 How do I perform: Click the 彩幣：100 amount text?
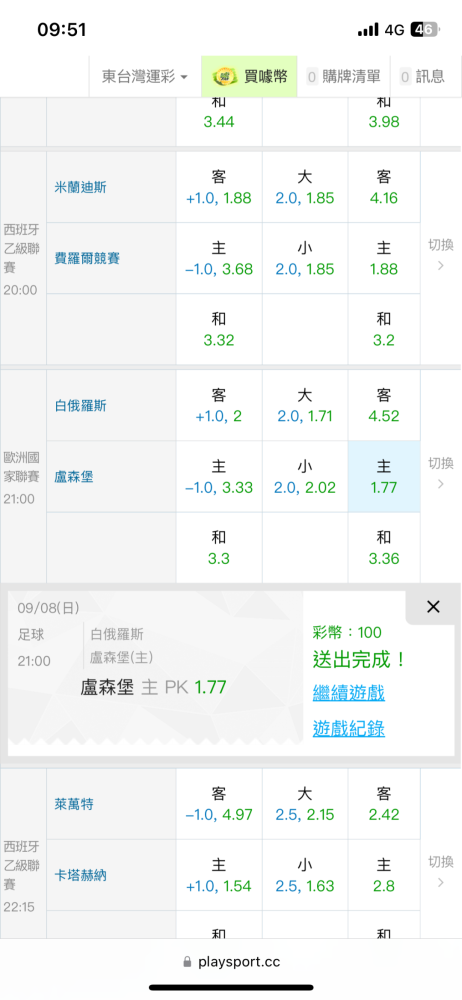point(347,633)
